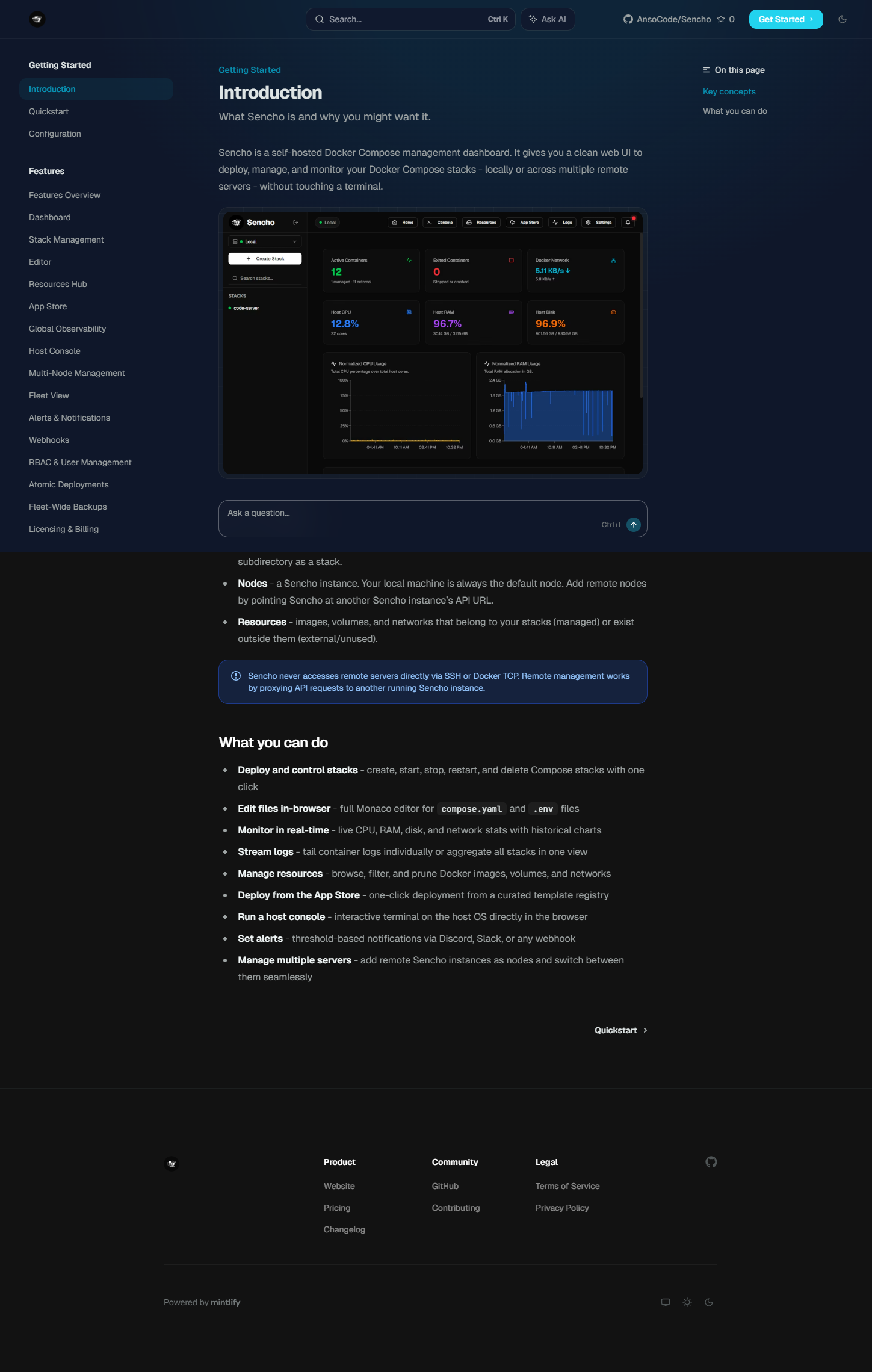This screenshot has height=1372, width=872.
Task: Jump to Key concepts in the page outline
Action: click(729, 91)
